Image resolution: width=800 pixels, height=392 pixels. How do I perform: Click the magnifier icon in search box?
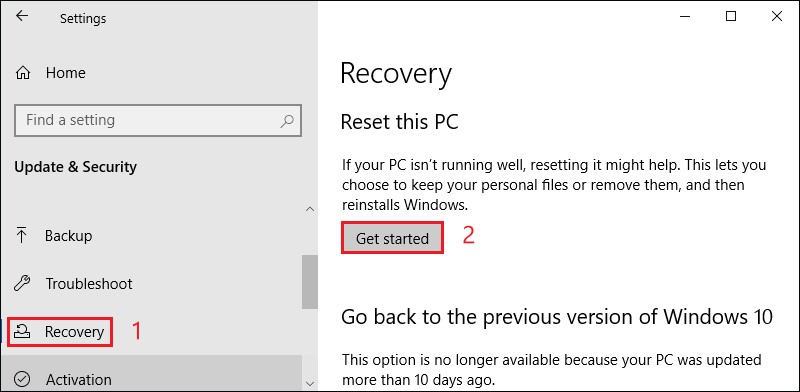[x=287, y=121]
